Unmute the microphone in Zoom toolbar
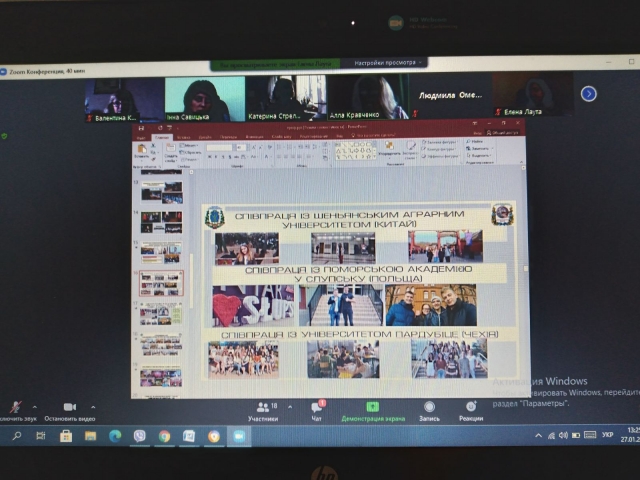This screenshot has width=640, height=480. click(x=16, y=407)
